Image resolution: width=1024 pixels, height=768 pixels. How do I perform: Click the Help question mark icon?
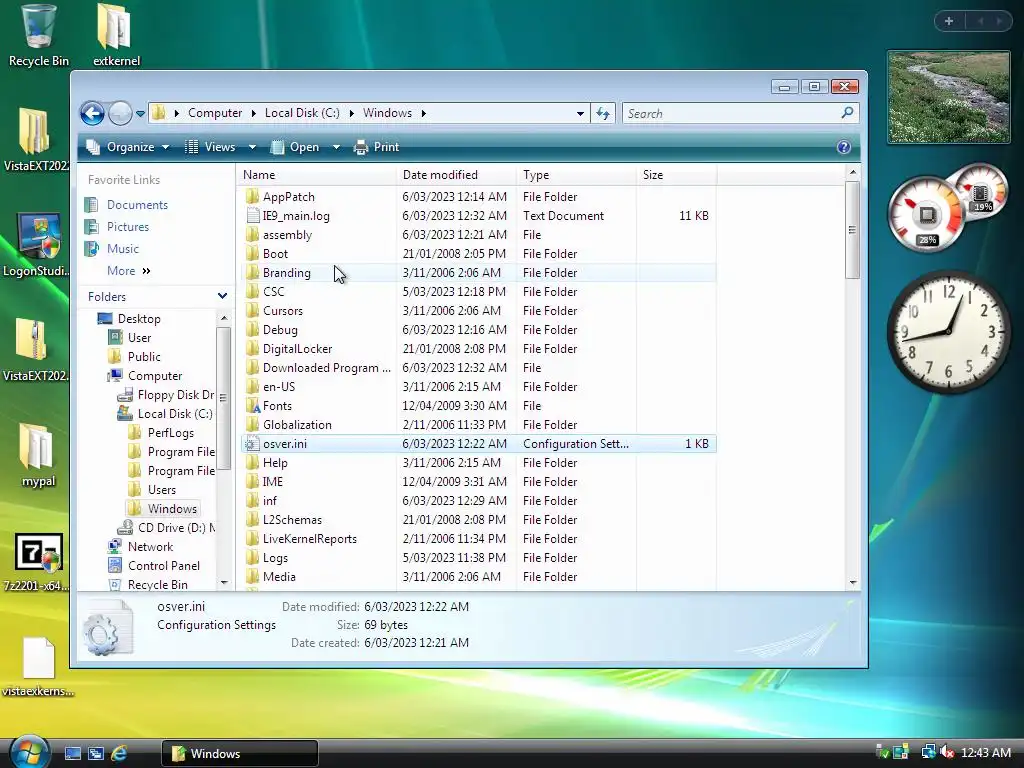tap(844, 147)
